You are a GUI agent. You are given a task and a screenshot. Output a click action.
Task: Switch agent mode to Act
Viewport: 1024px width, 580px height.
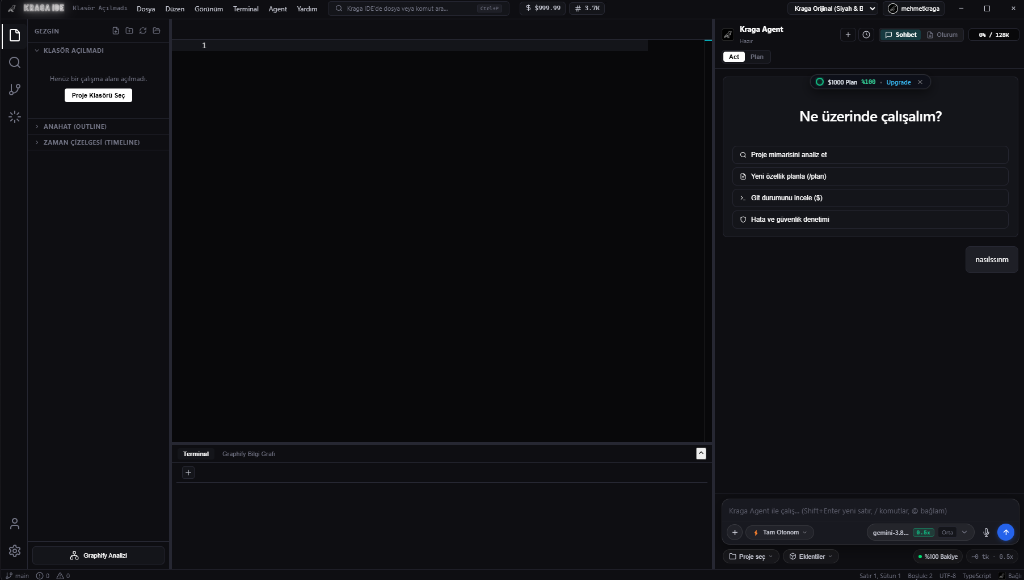click(x=734, y=57)
